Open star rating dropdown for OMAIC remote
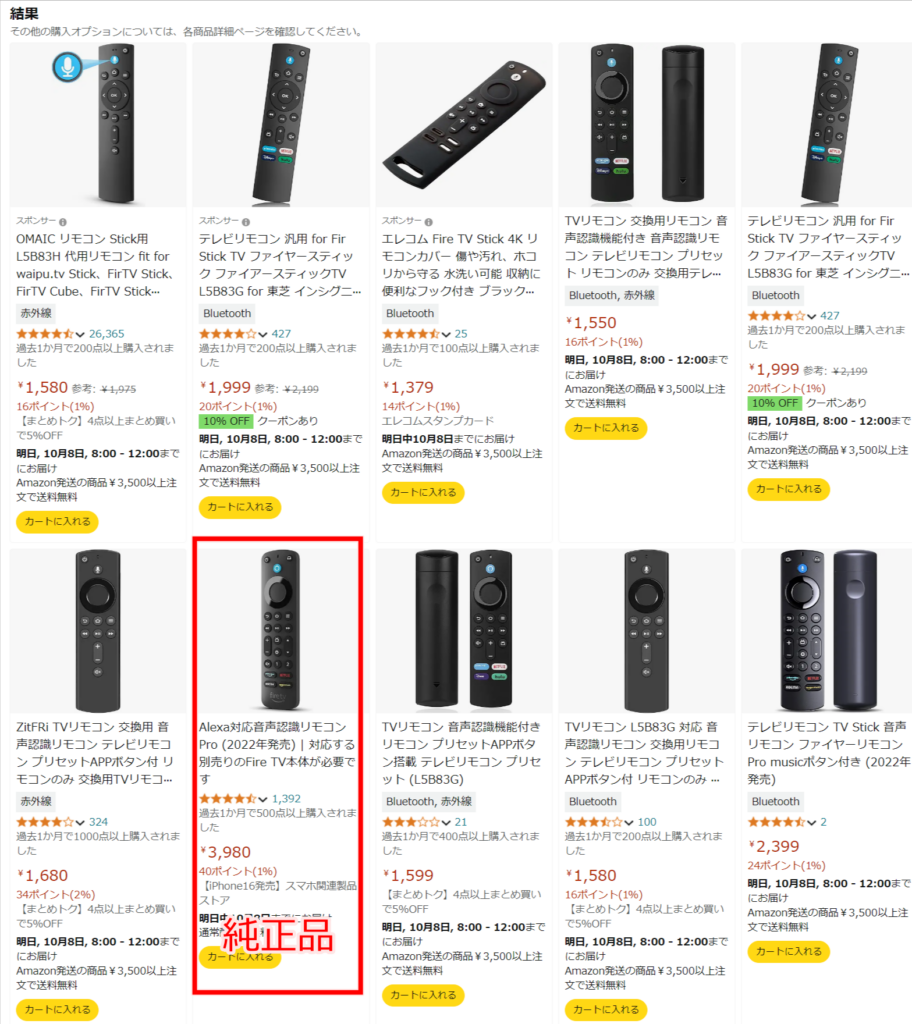This screenshot has height=1024, width=912. [80, 334]
